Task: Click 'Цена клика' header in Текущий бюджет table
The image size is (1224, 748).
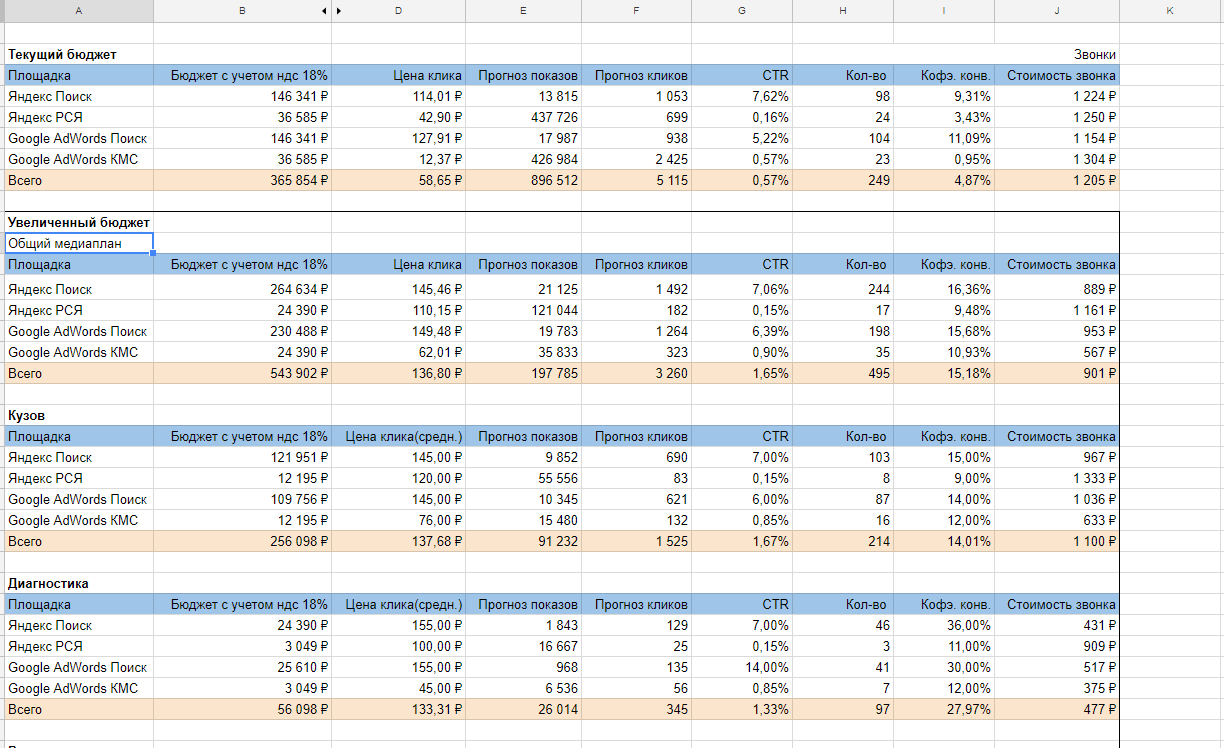Action: pos(398,75)
